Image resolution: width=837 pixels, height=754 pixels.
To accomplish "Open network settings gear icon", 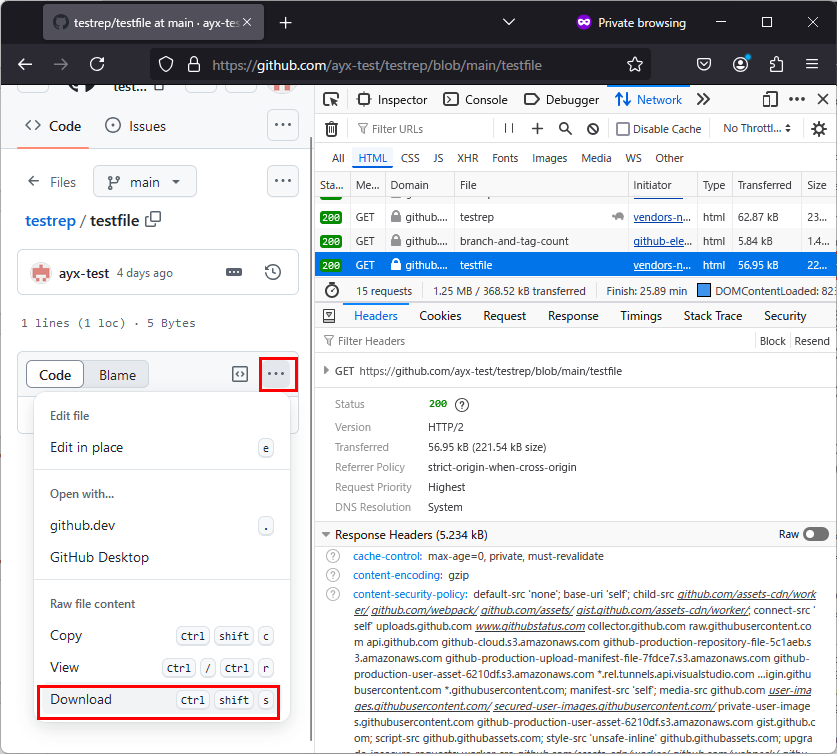I will pos(819,129).
